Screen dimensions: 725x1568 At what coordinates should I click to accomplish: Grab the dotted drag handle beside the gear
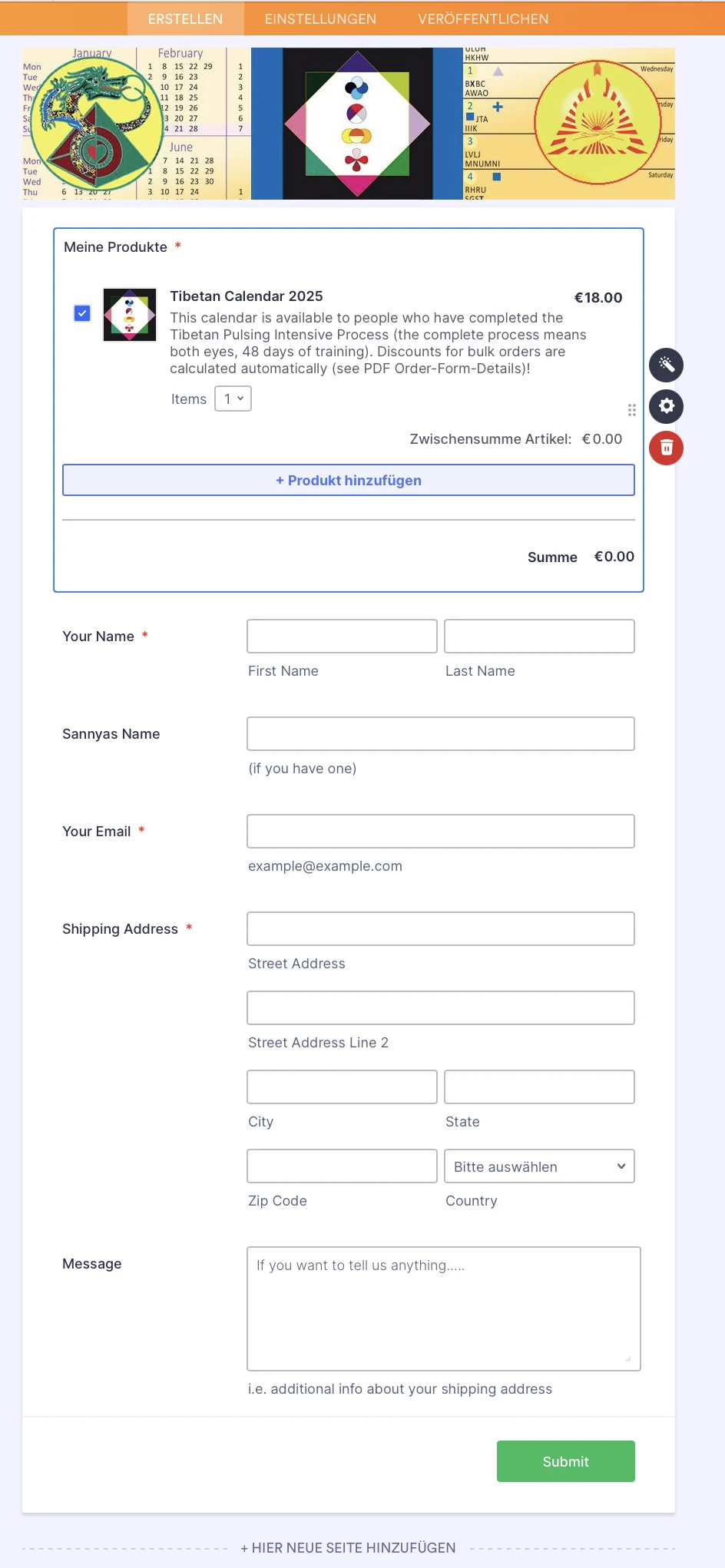pyautogui.click(x=631, y=410)
